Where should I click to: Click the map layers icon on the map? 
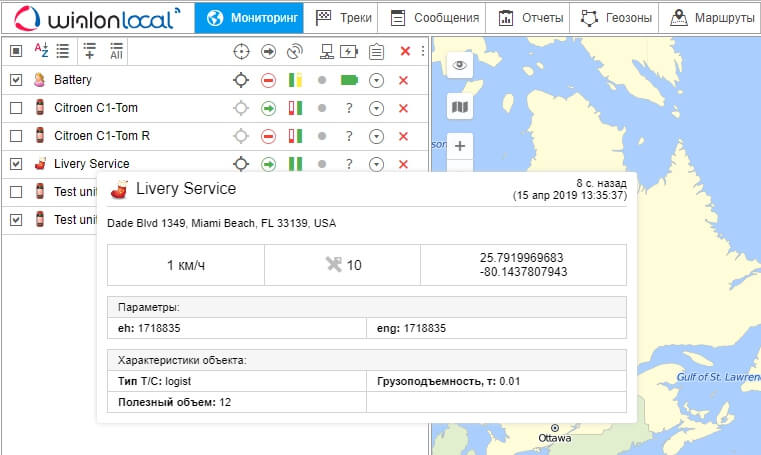click(460, 107)
